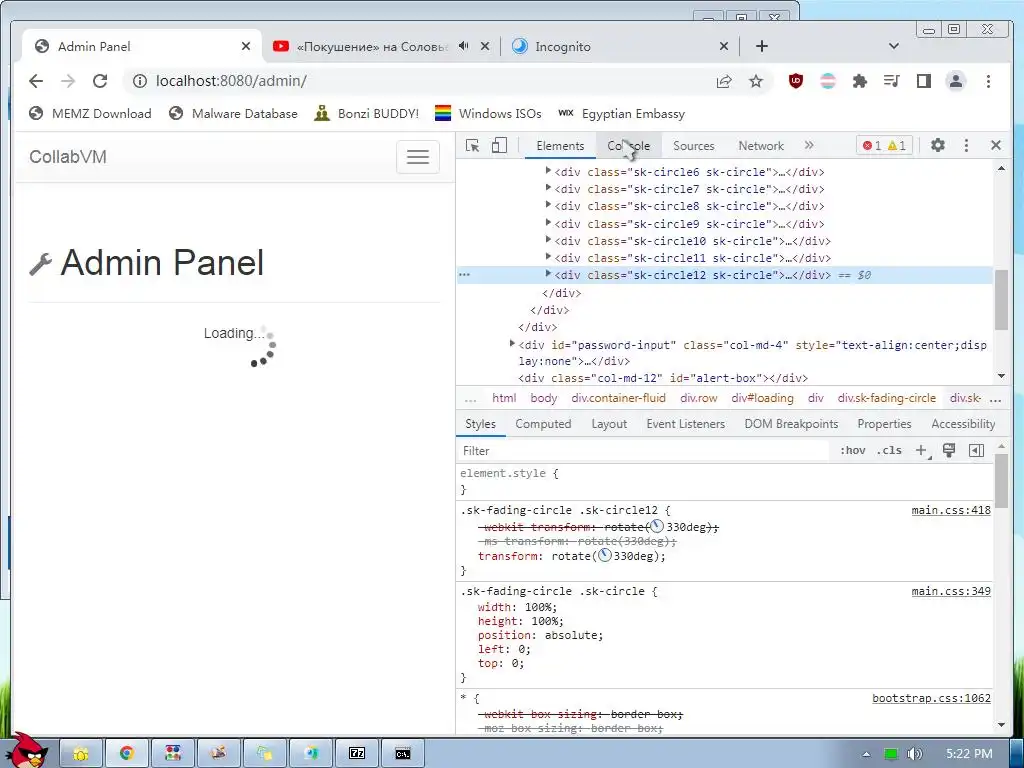The height and width of the screenshot is (768, 1024).
Task: Close the DevTools panel
Action: pos(996,145)
